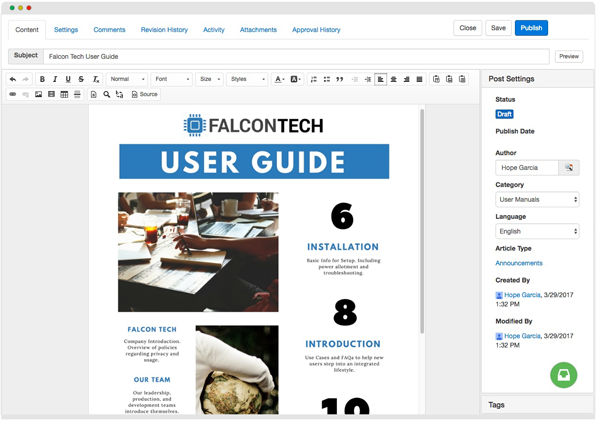Insert an image into the editor
The width and height of the screenshot is (600, 421).
(39, 94)
